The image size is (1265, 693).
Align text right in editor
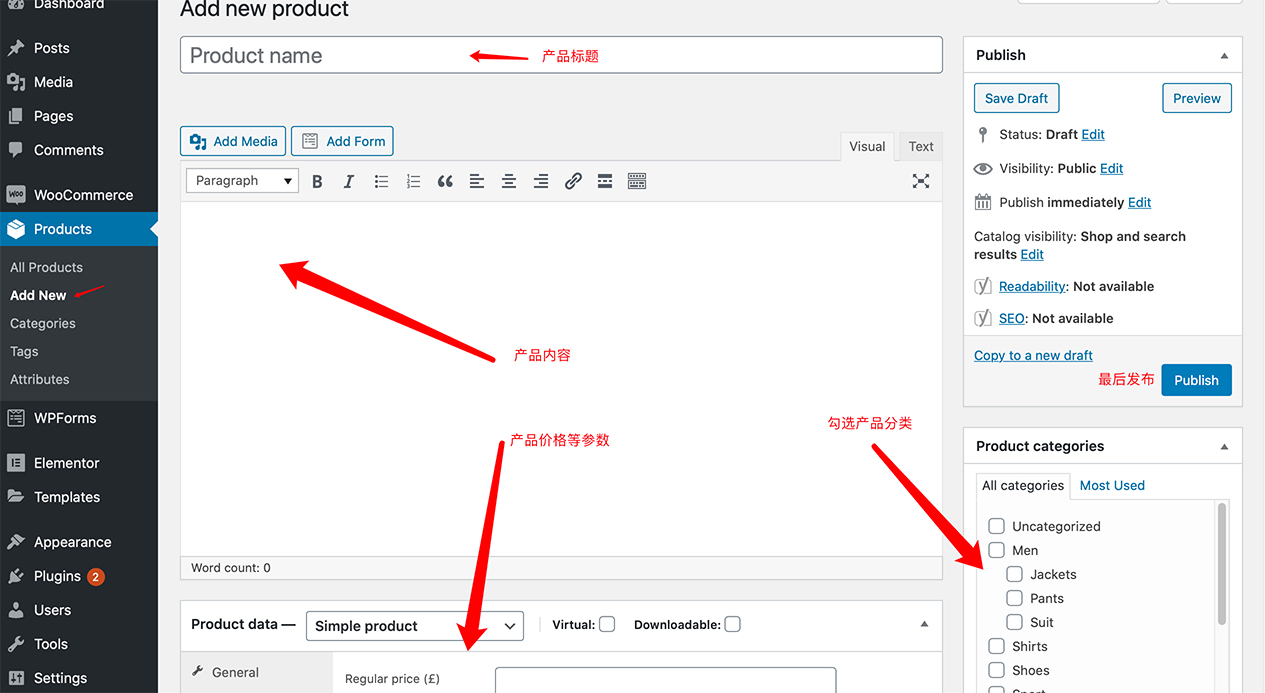coord(541,181)
